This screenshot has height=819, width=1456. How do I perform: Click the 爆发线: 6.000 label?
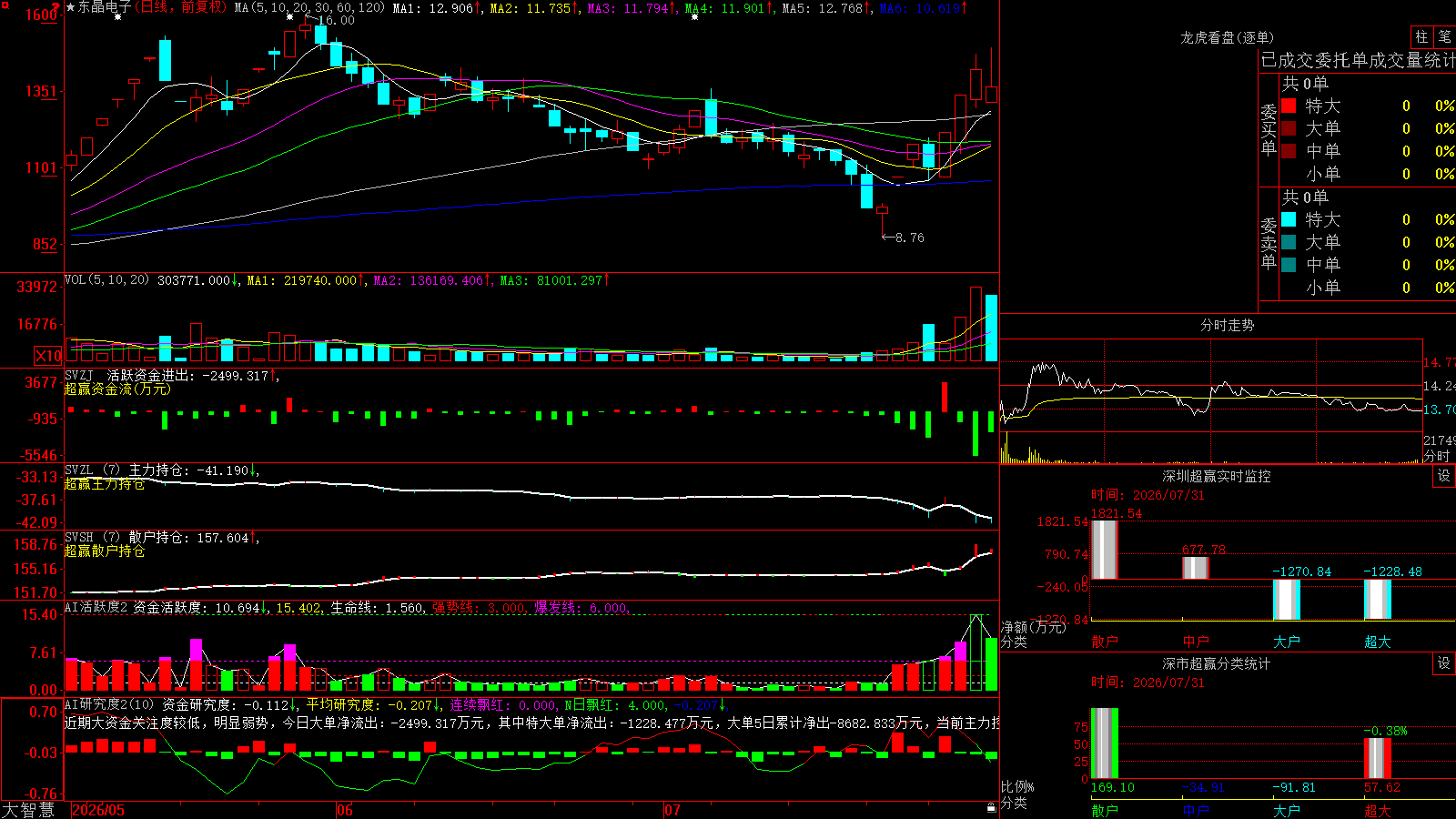[581, 608]
